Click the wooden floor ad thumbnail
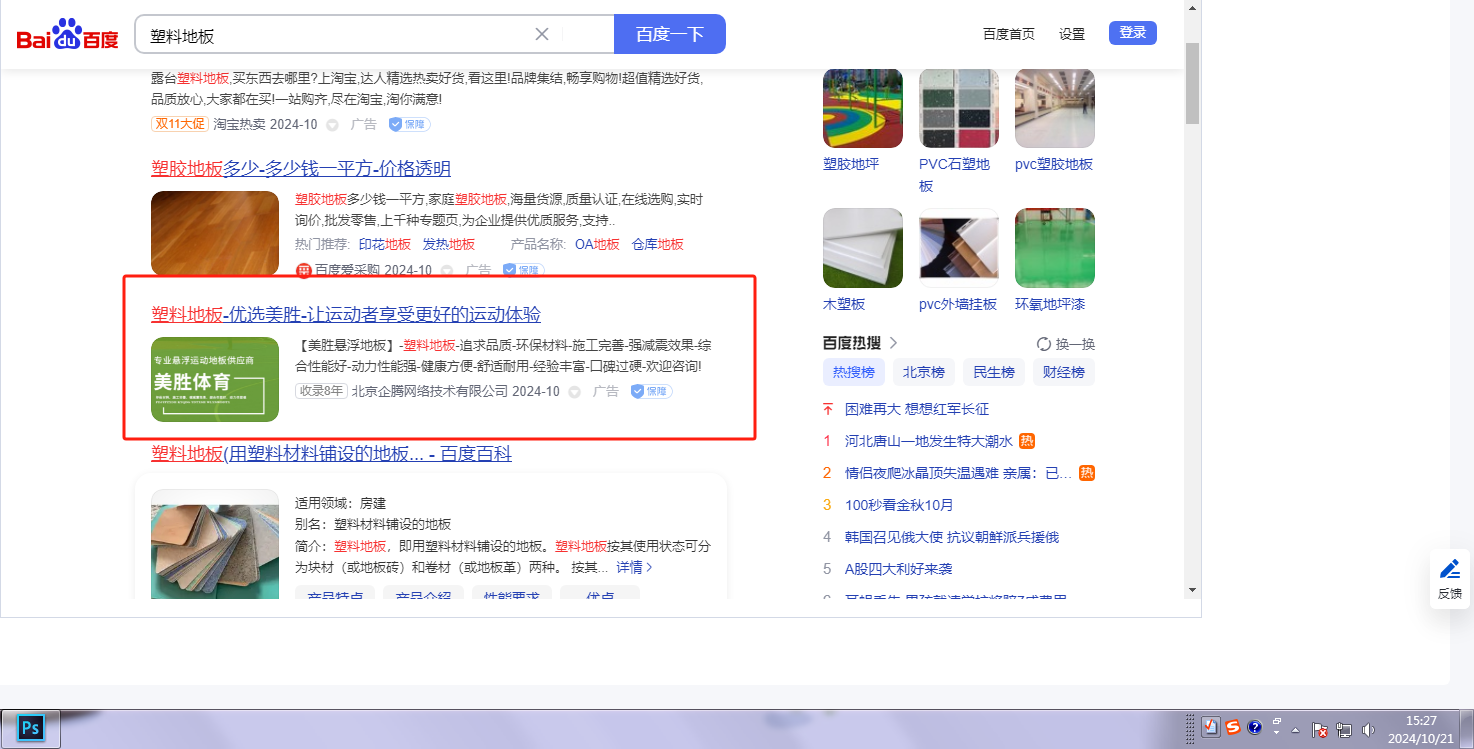1474x749 pixels. pos(215,233)
